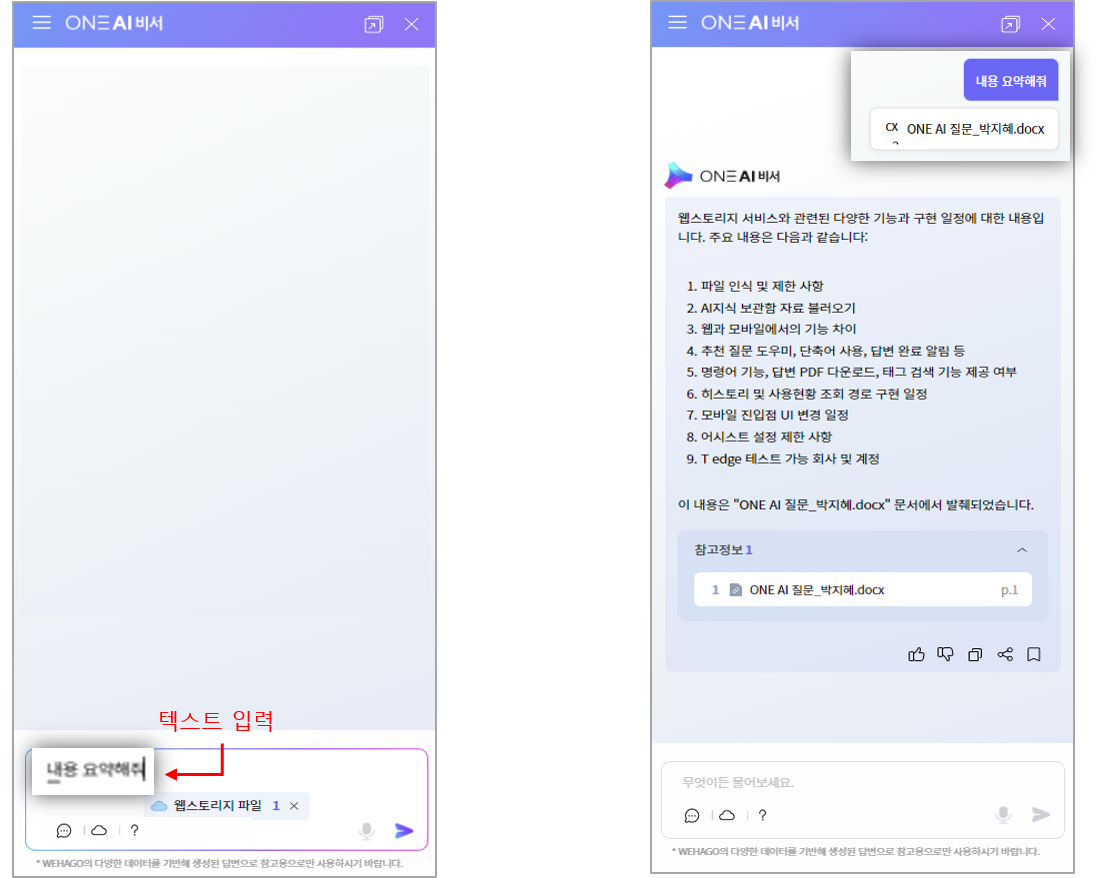Like the answer with the thumbs-up icon
The image size is (1102, 878).
point(916,654)
